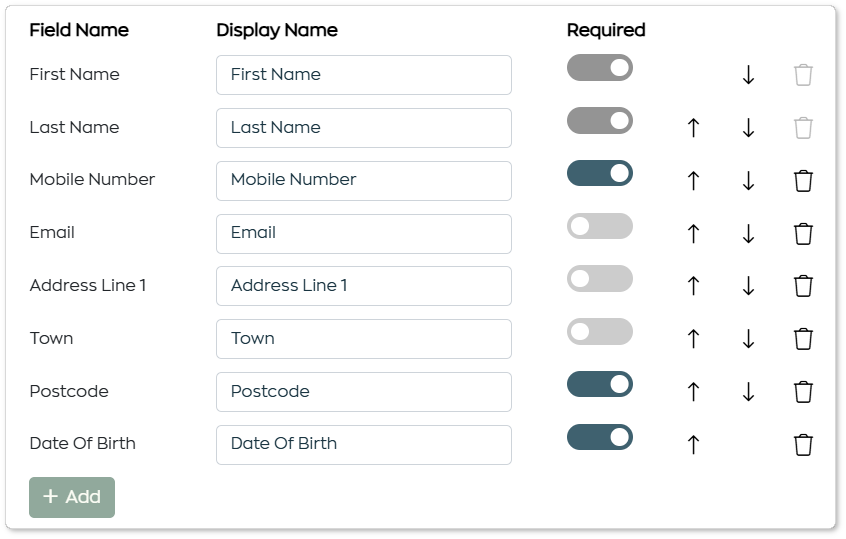Enable Required toggle for Town
Viewport: 846px width, 539px height.
[x=599, y=331]
